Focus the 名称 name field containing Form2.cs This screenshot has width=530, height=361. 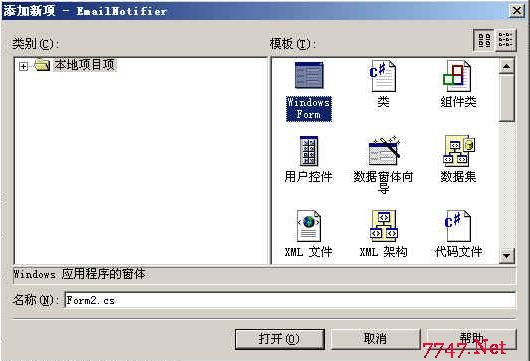click(x=290, y=300)
